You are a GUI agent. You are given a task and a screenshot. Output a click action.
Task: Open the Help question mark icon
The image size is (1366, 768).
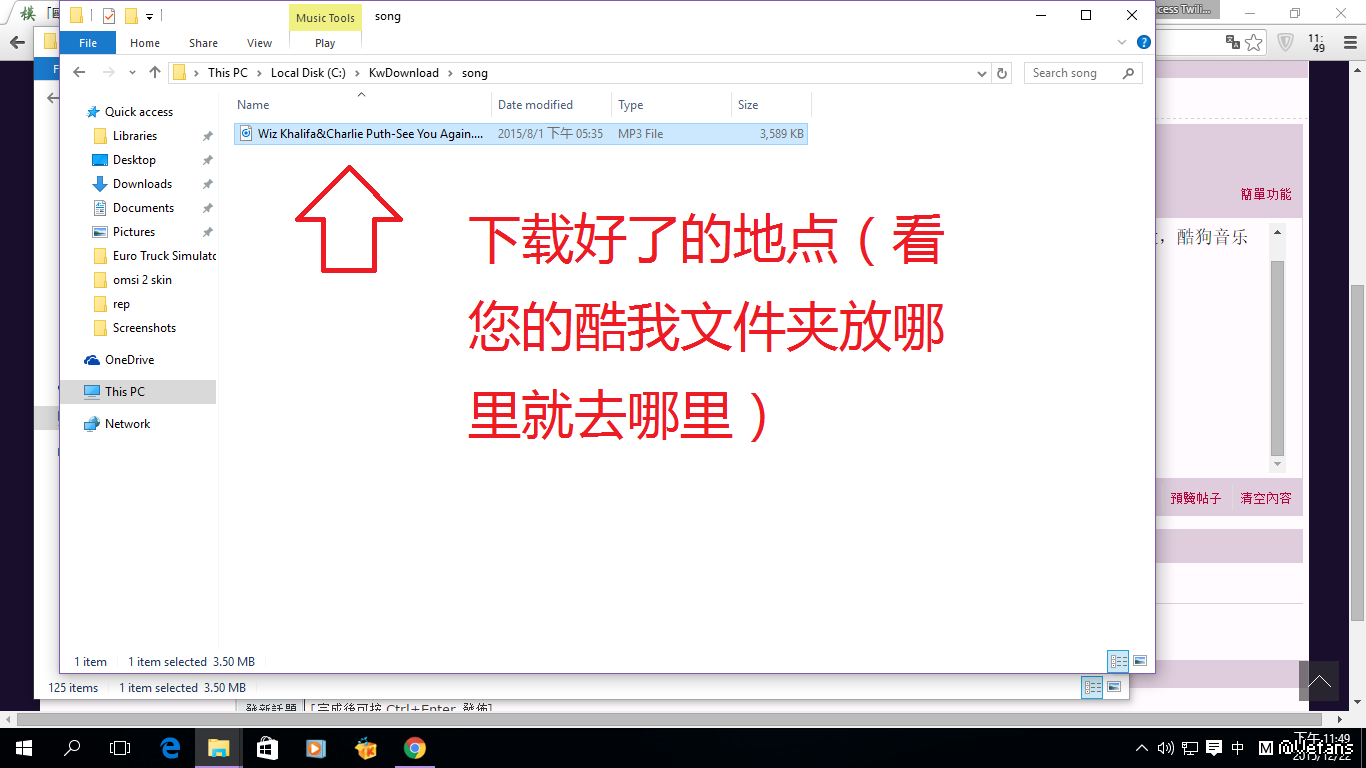pyautogui.click(x=1144, y=43)
